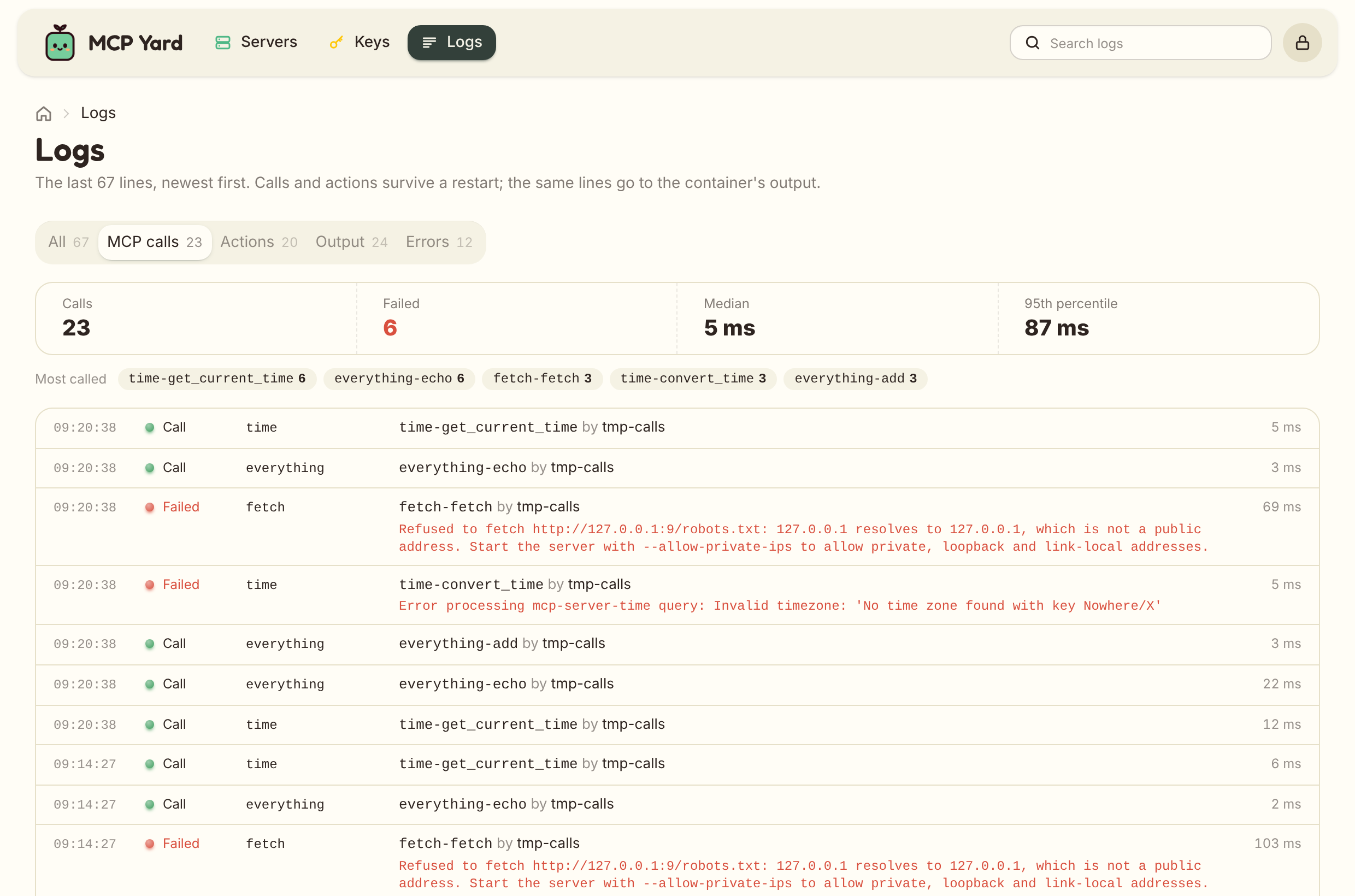Click the MCP Yard apple logo
1355x896 pixels.
pyautogui.click(x=60, y=43)
